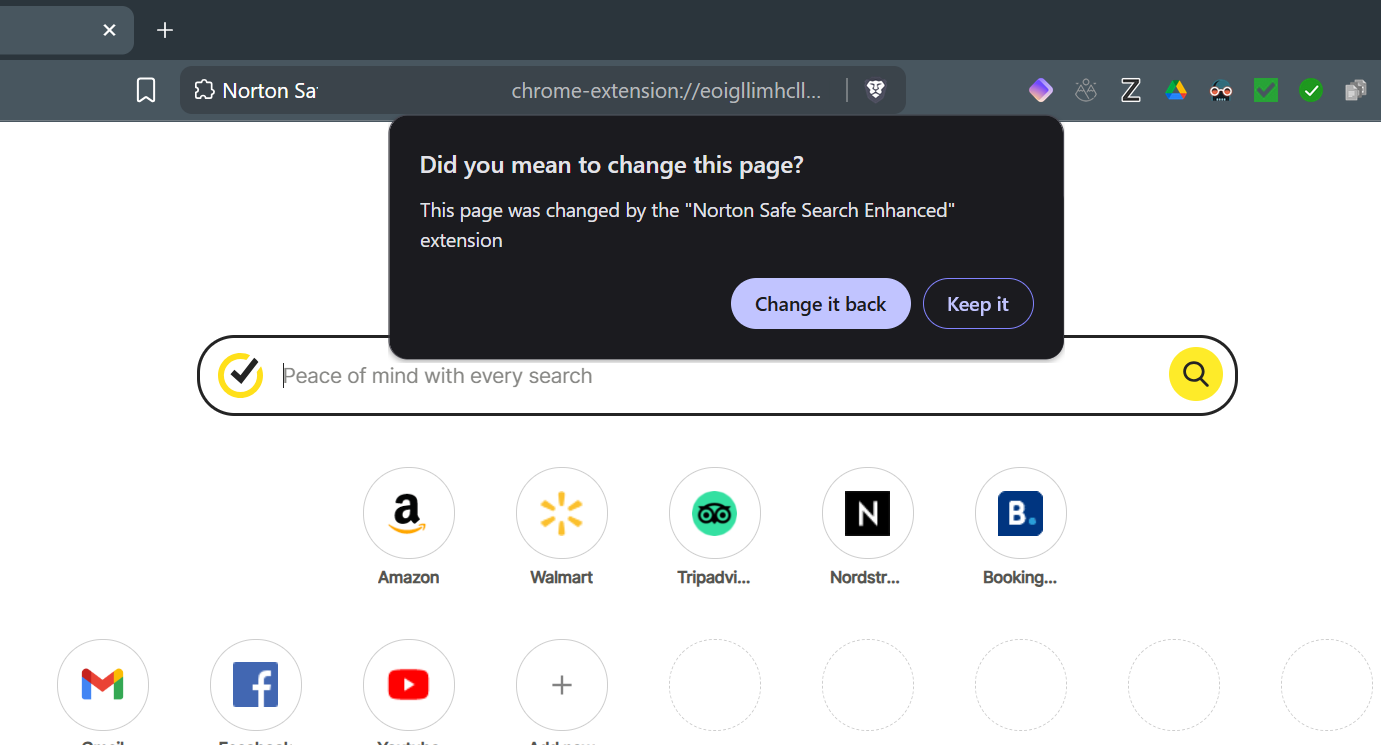Click the yellow search magnifier button

point(1196,375)
